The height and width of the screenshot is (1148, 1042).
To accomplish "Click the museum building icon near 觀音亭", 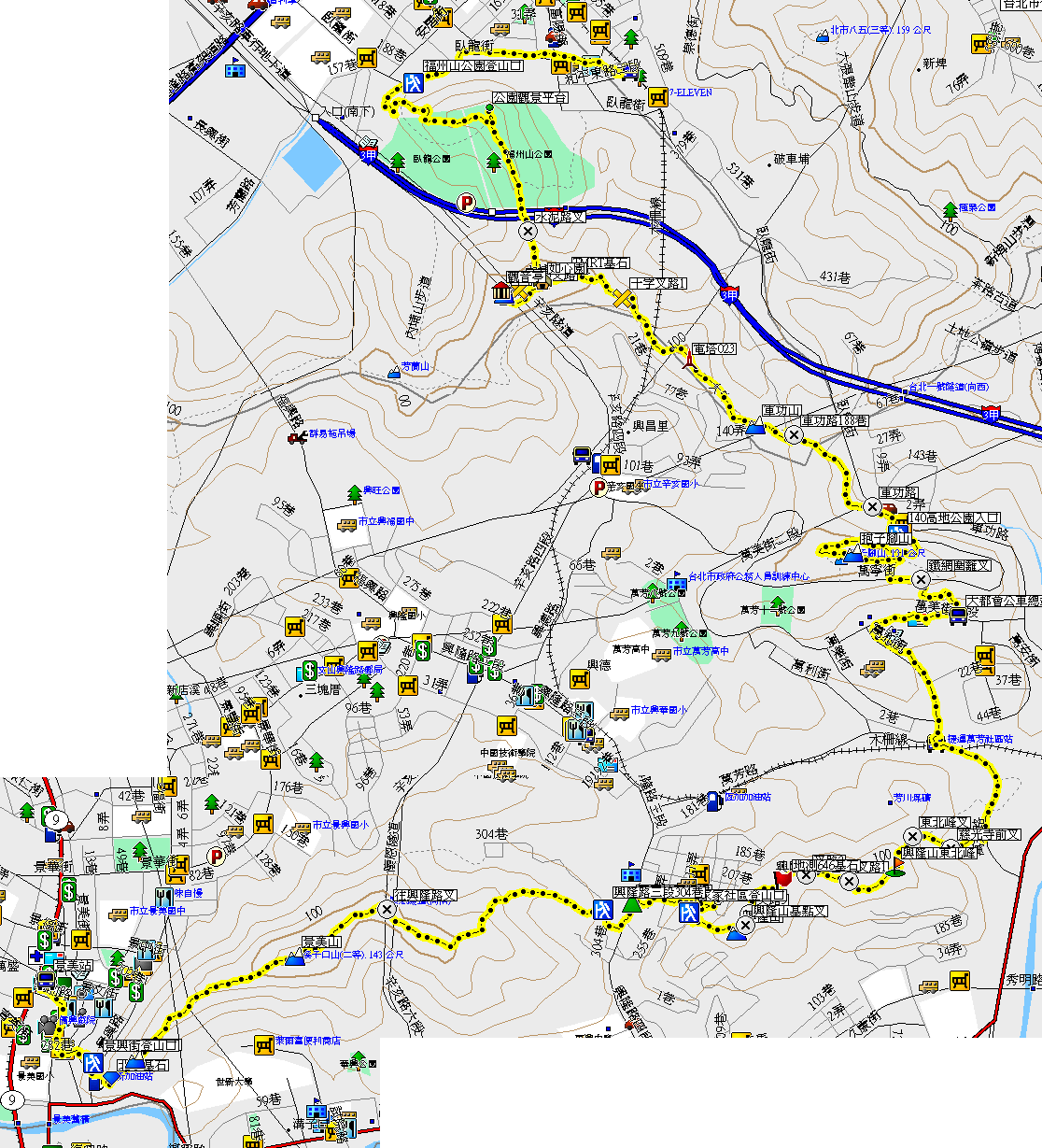I will [502, 293].
